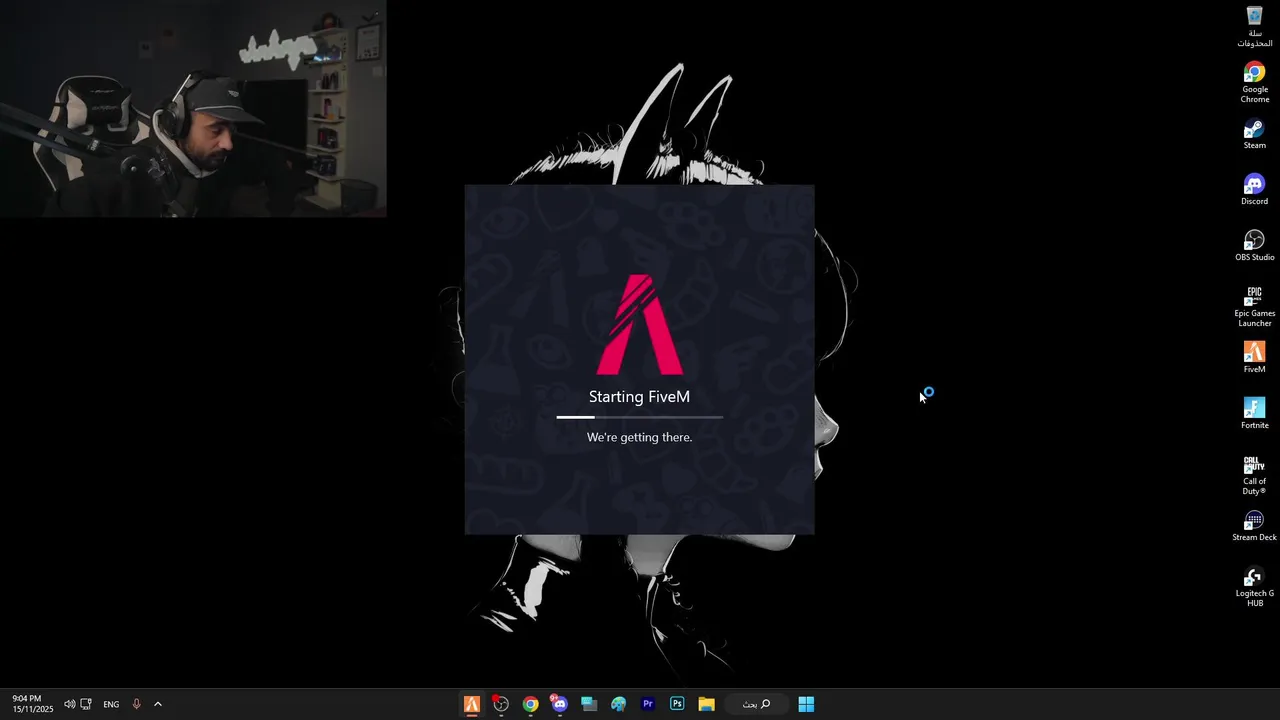
Task: Click the red microphone tray icon
Action: pyautogui.click(x=137, y=704)
